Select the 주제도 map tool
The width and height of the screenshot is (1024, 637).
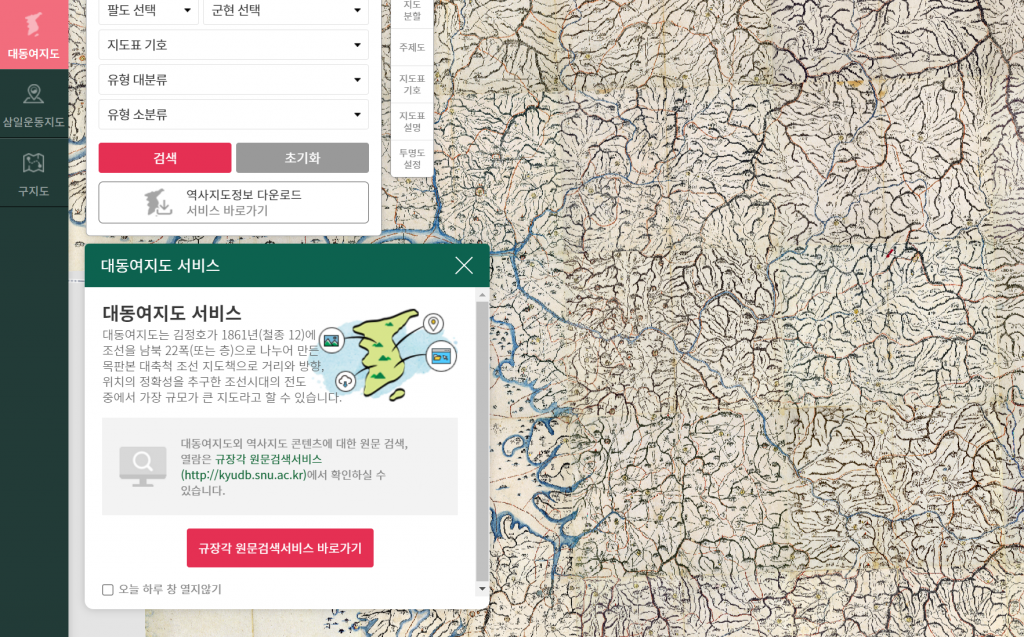coord(412,47)
